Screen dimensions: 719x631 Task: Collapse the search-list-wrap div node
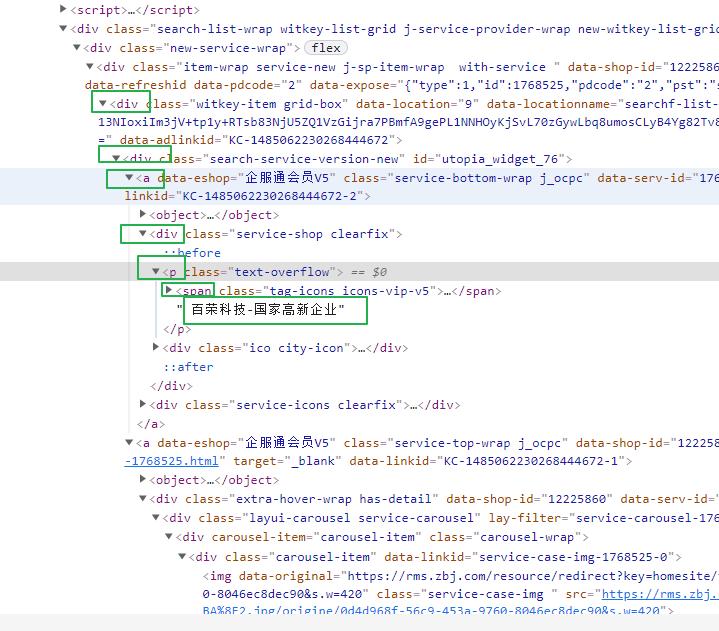point(63,28)
